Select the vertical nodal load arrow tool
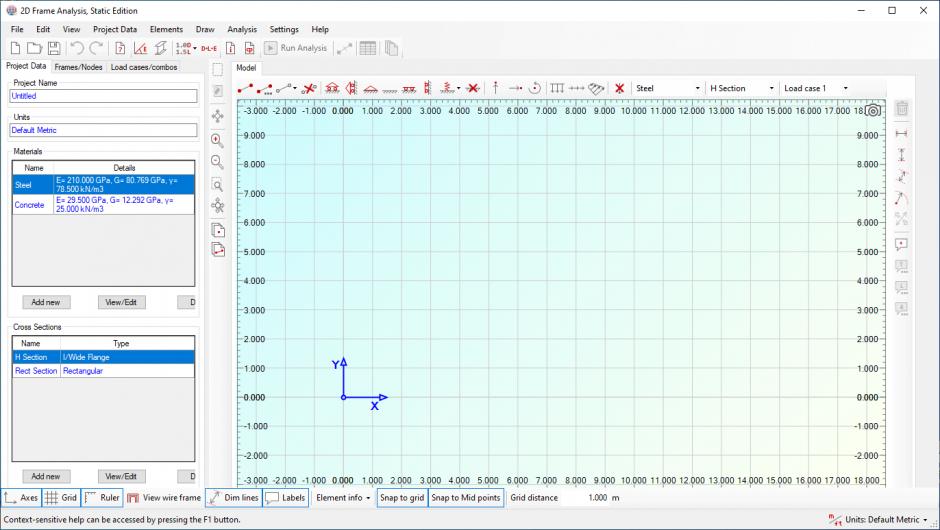940x530 pixels. point(495,88)
